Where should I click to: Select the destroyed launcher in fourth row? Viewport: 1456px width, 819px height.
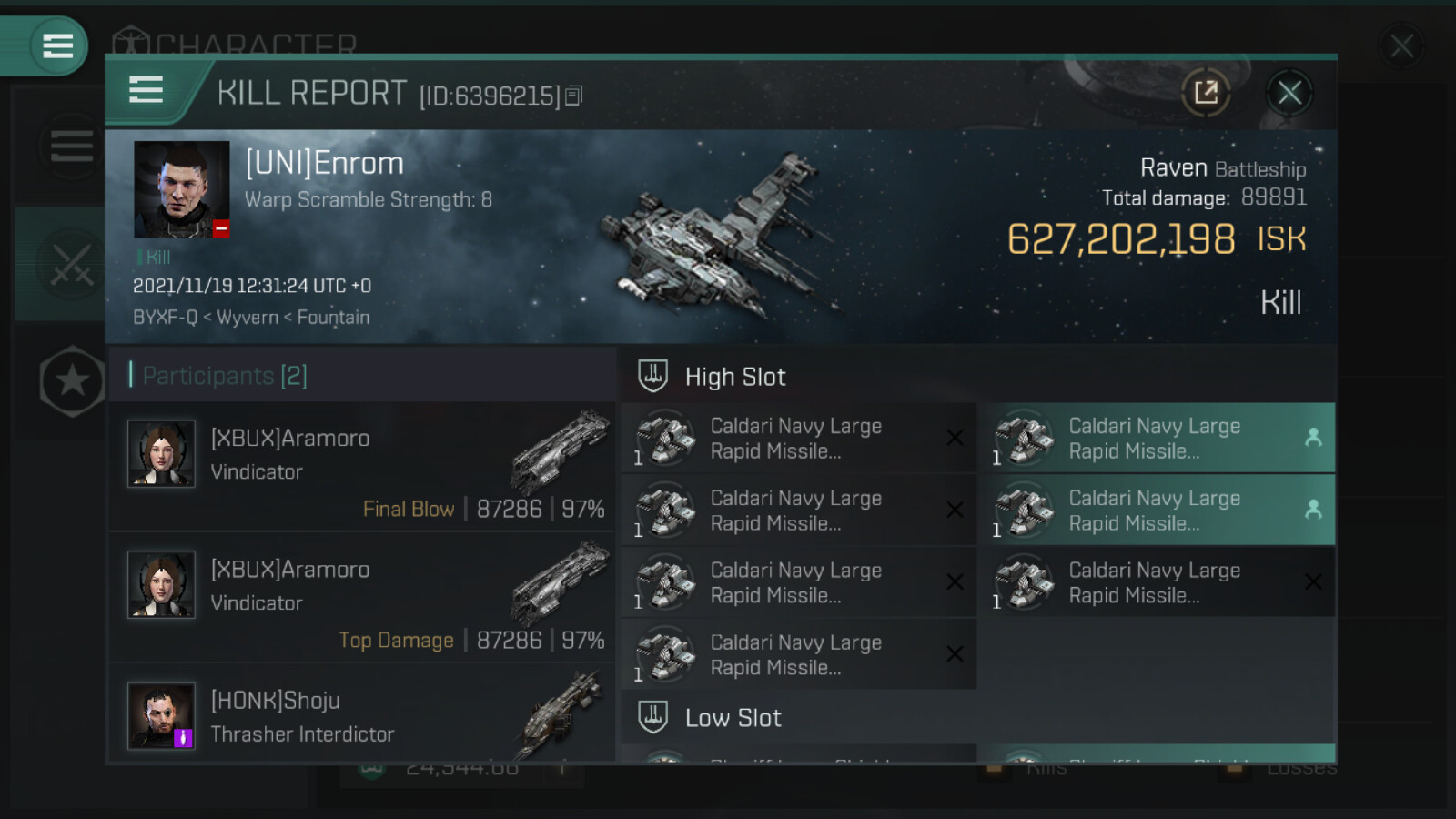pyautogui.click(x=799, y=654)
